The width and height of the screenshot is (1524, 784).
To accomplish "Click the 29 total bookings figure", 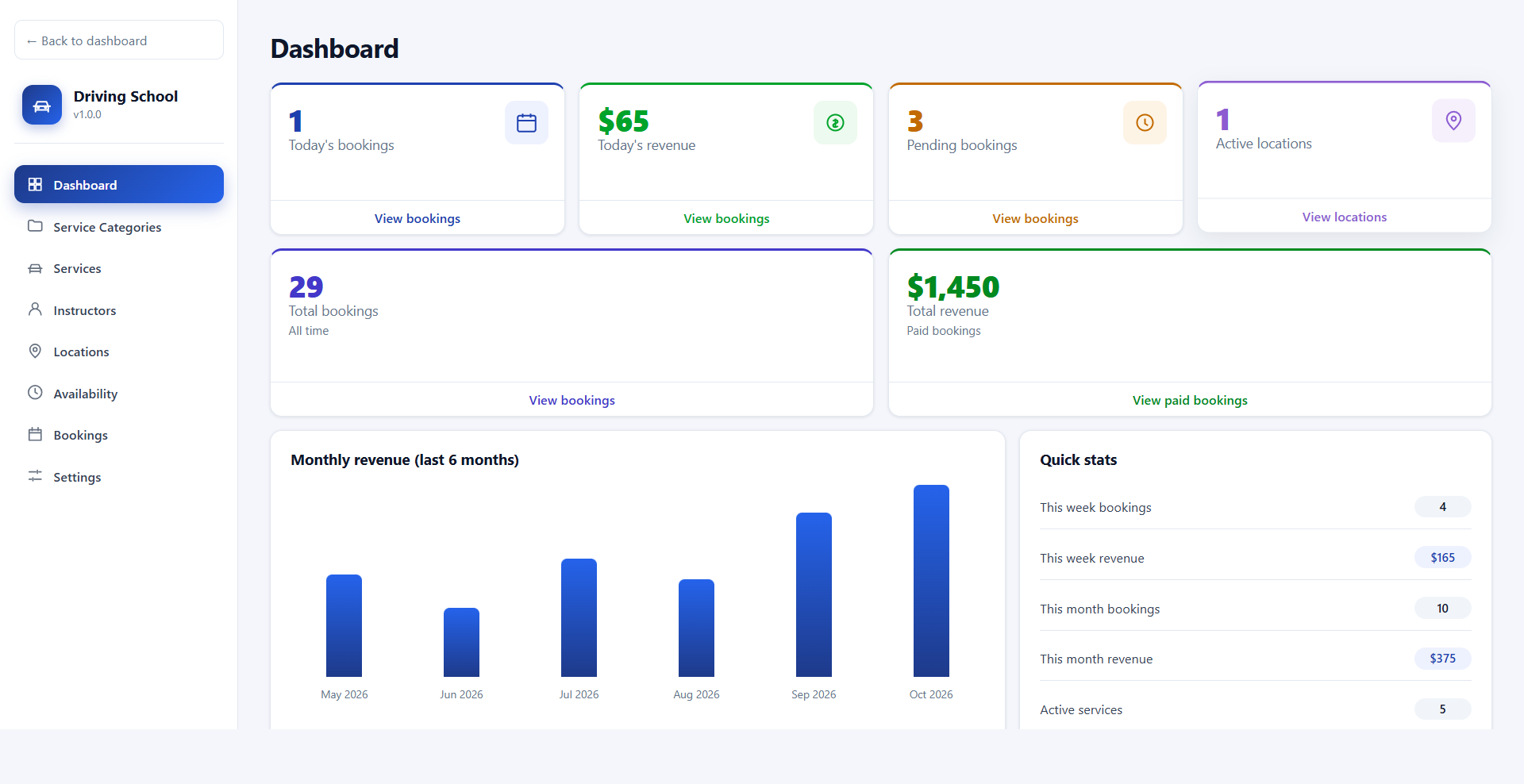I will click(306, 286).
